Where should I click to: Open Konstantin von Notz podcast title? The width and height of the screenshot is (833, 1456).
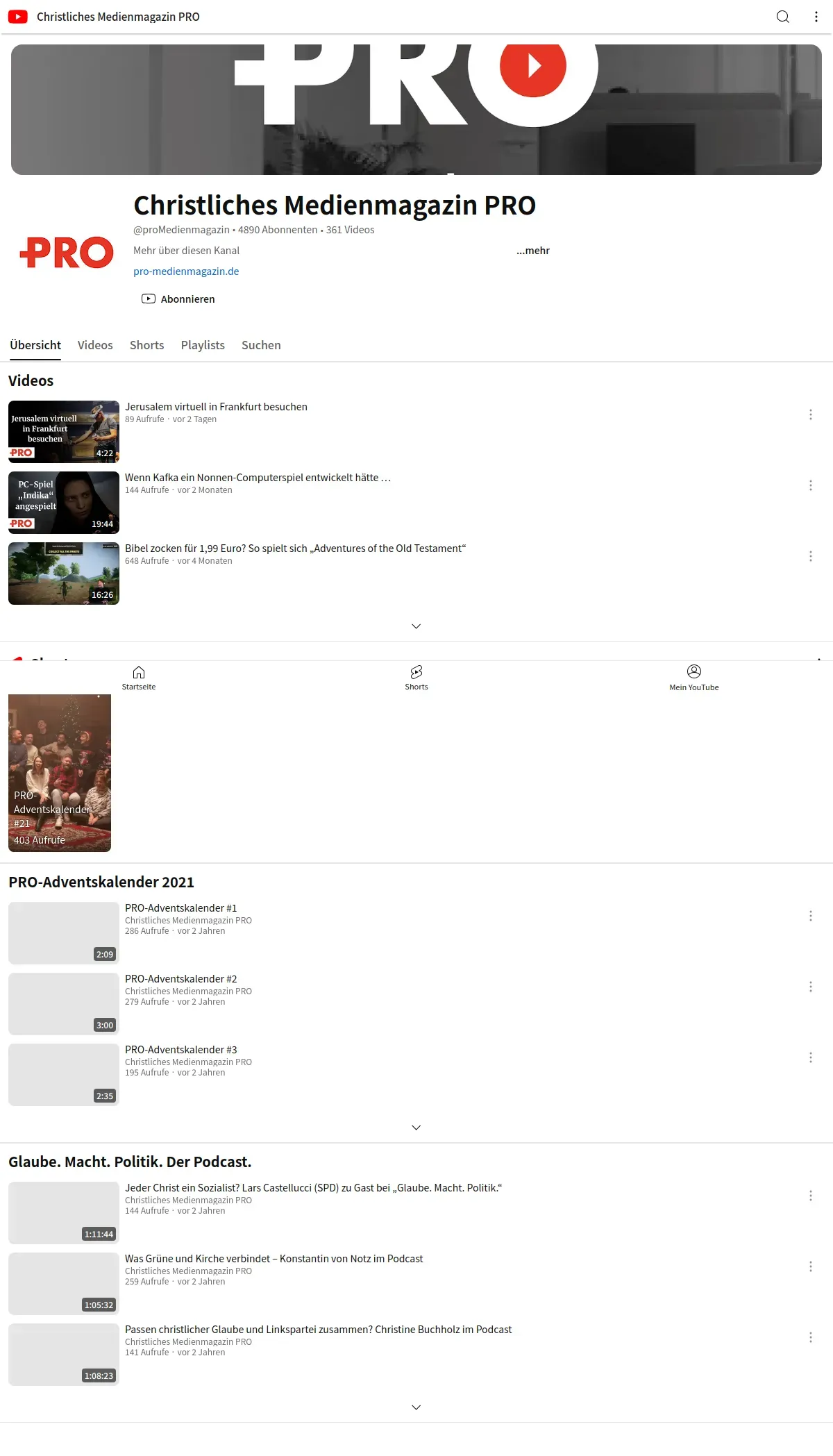(274, 1259)
